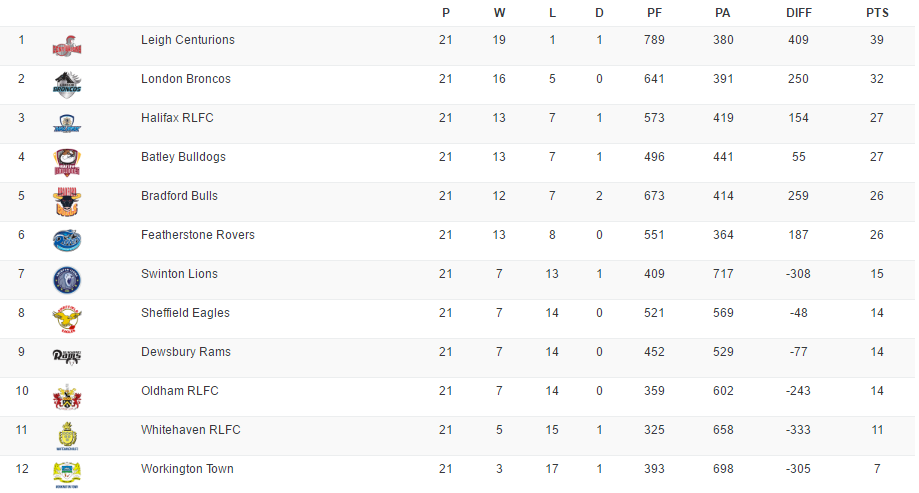Select the Sheffield Eagles team name
919x493 pixels.
pyautogui.click(x=185, y=313)
